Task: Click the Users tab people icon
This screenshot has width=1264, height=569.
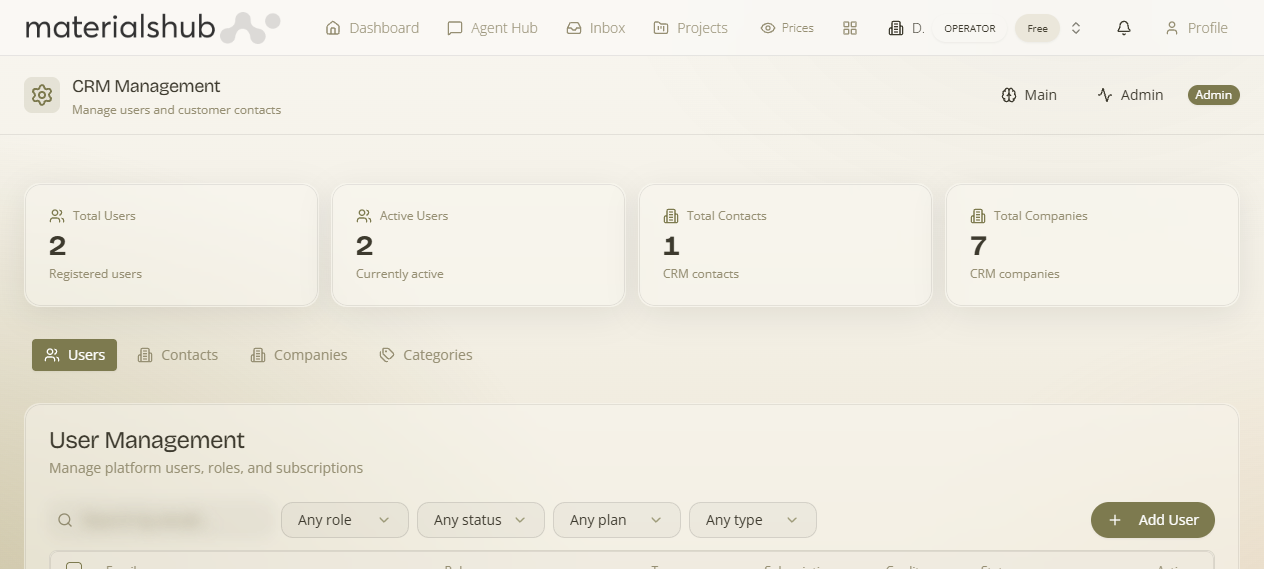Action: (52, 355)
